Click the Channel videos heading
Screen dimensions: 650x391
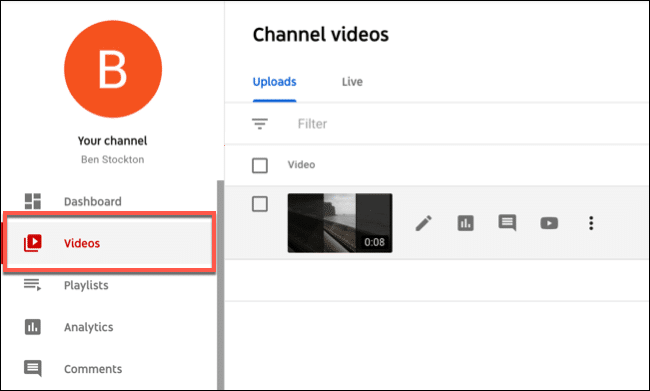pyautogui.click(x=321, y=34)
